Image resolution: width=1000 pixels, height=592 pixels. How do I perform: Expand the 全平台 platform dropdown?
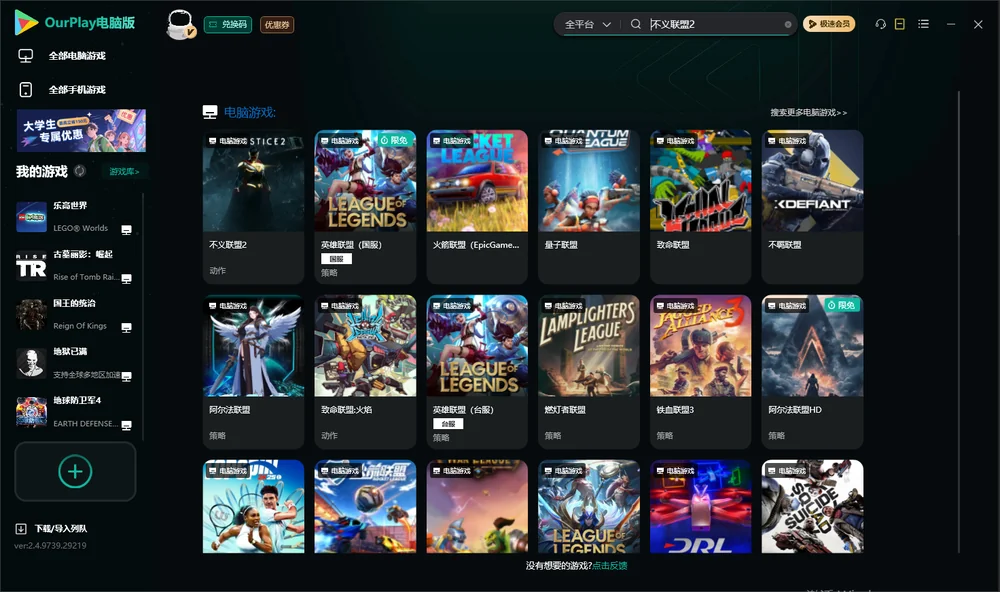(x=587, y=24)
